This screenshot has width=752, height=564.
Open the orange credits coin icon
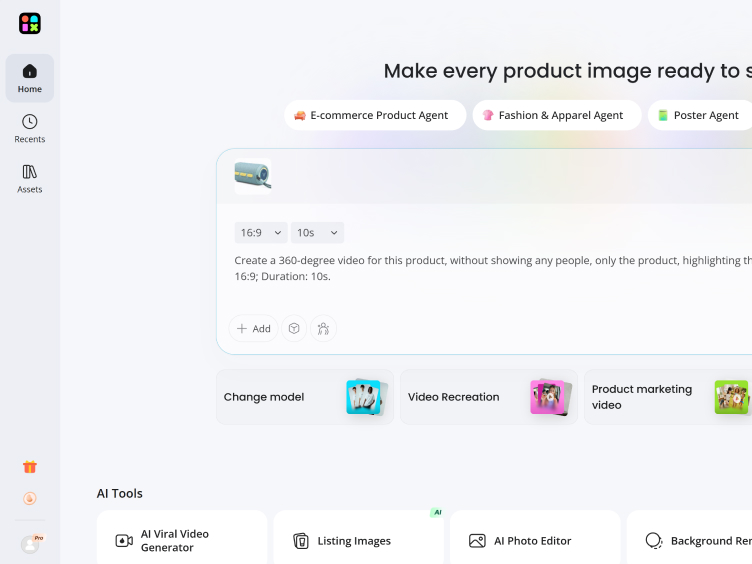(30, 498)
